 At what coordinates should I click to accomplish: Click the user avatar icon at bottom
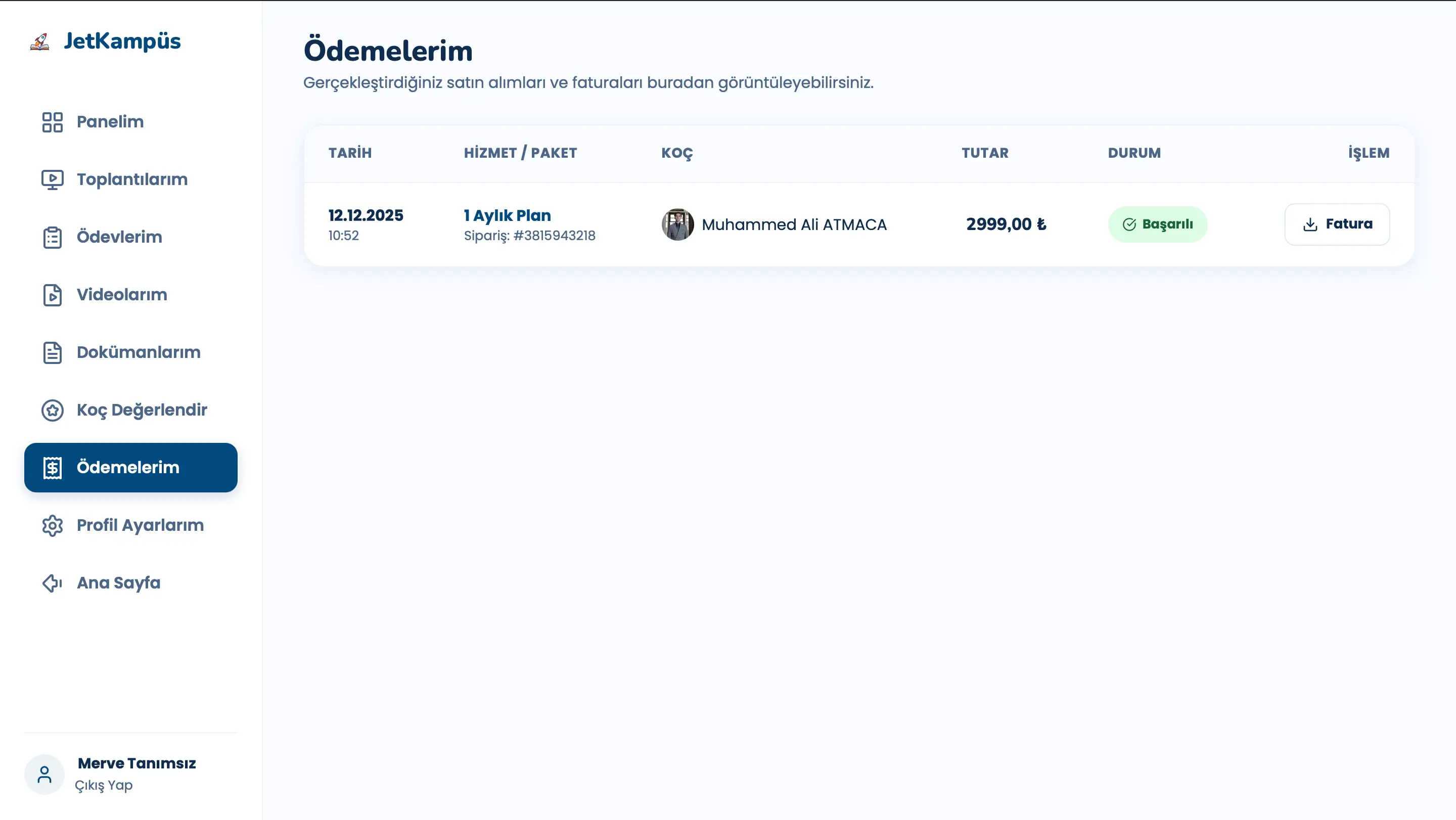click(x=44, y=774)
